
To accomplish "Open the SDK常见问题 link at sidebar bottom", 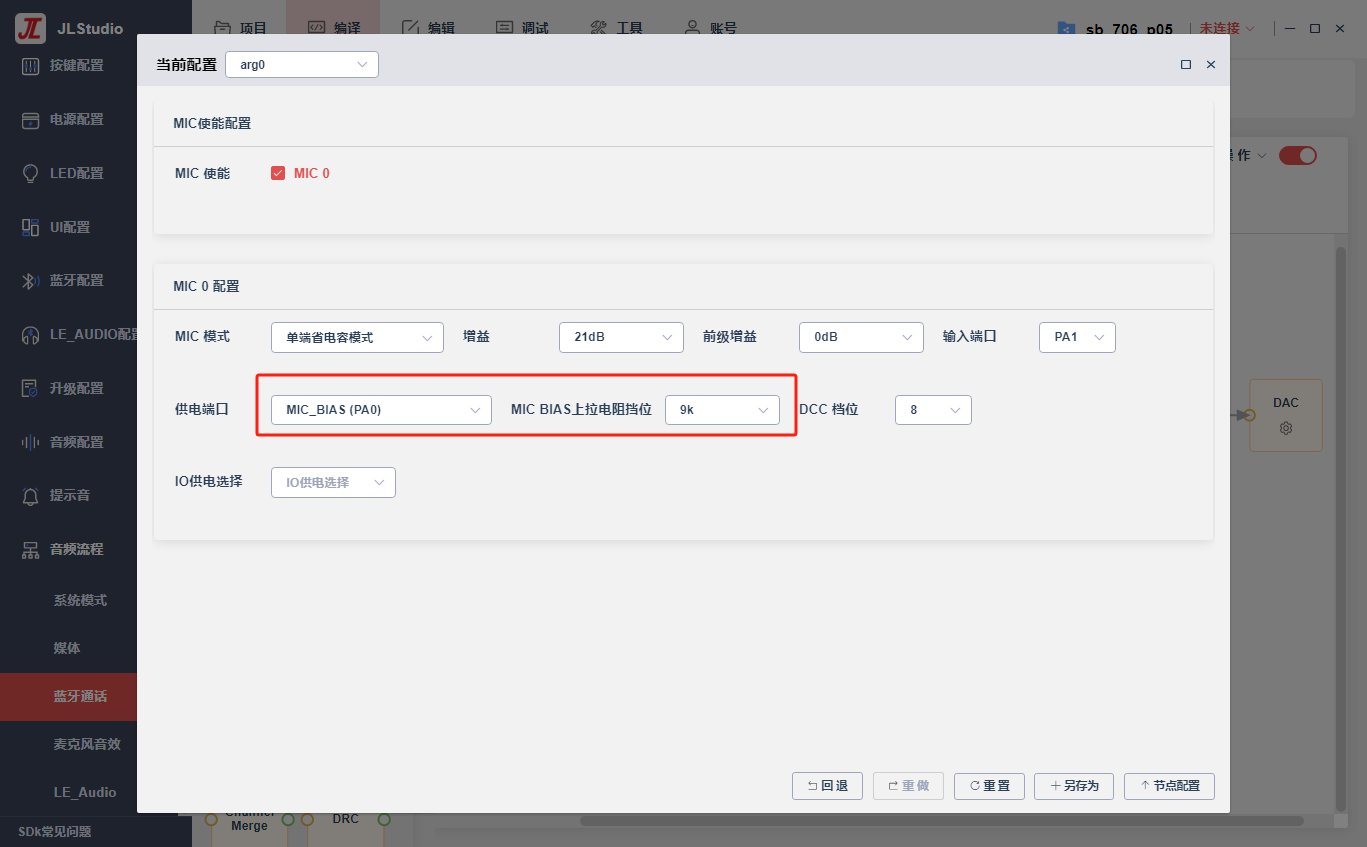I will point(55,832).
